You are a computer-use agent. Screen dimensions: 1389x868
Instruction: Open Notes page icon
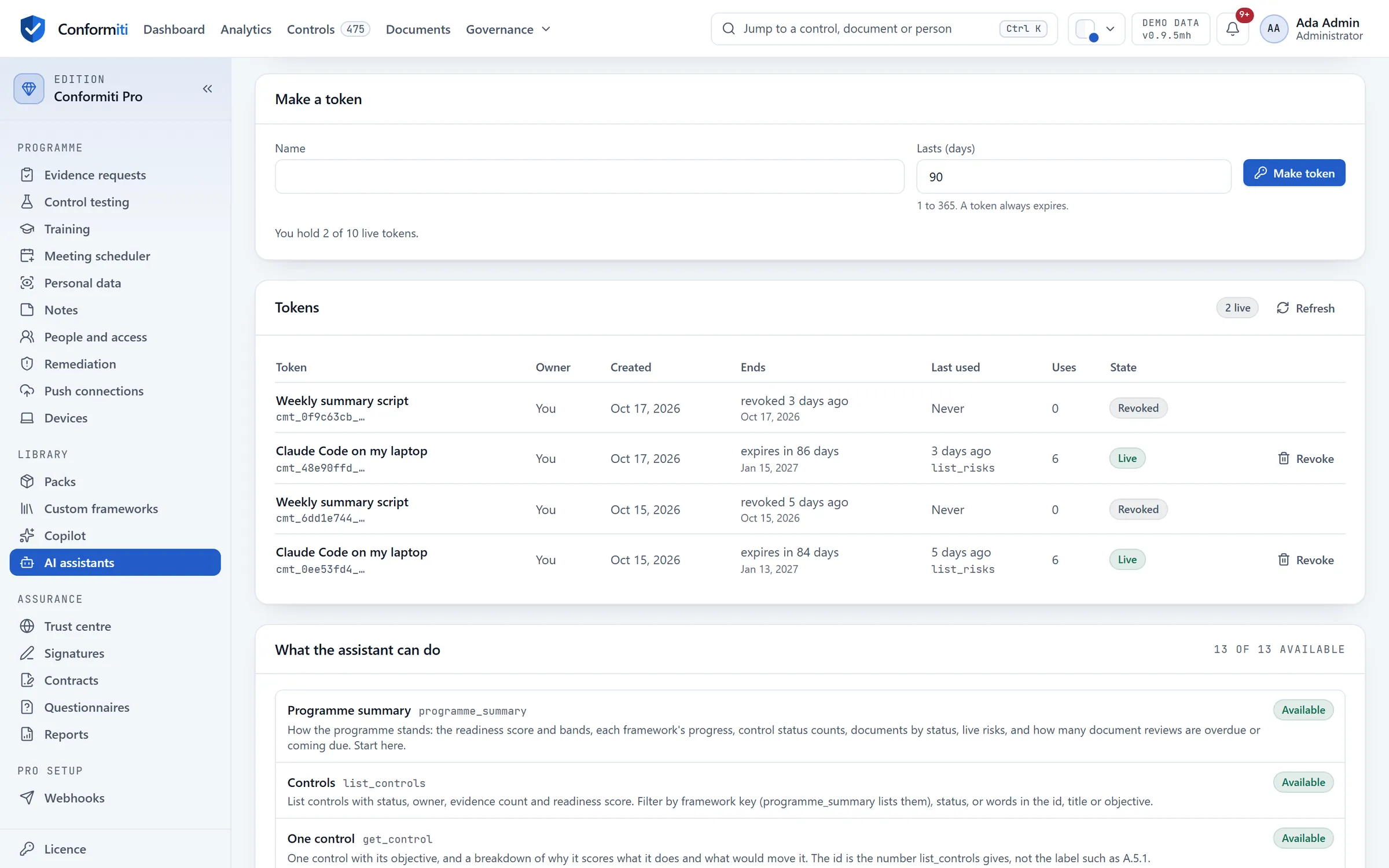[x=27, y=310]
